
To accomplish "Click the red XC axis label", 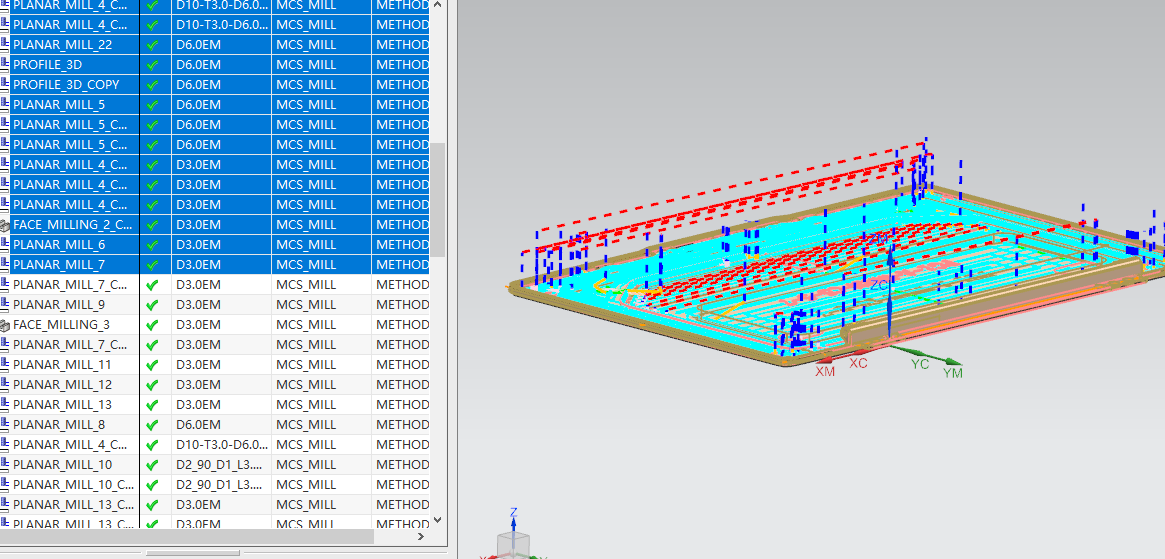I will [x=858, y=363].
